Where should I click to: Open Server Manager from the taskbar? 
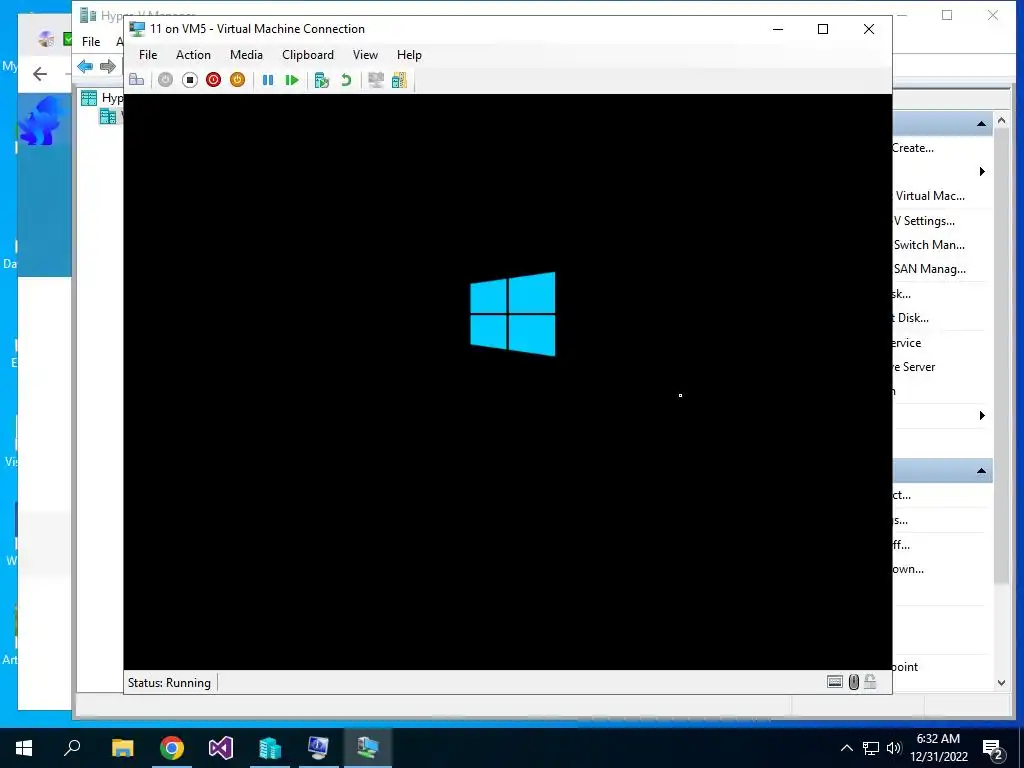270,748
